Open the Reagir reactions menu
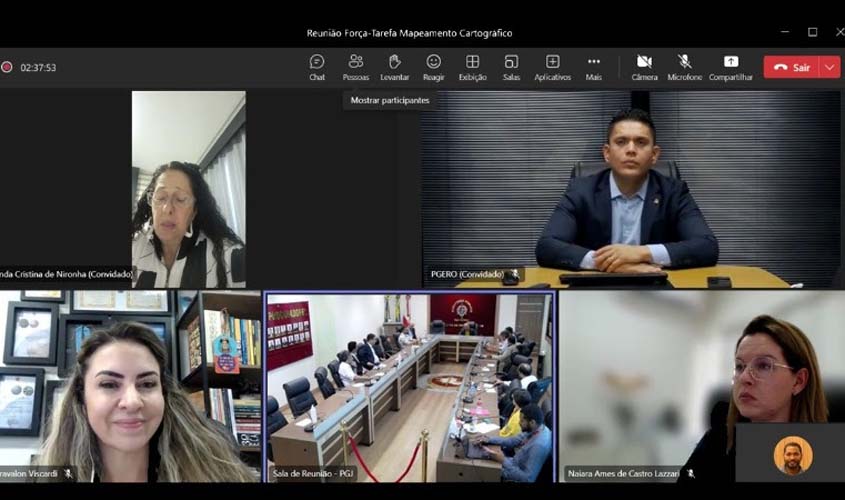 433,67
